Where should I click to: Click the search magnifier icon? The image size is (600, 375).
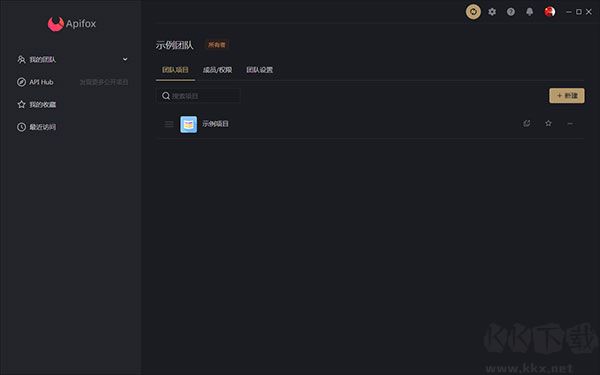click(x=166, y=96)
